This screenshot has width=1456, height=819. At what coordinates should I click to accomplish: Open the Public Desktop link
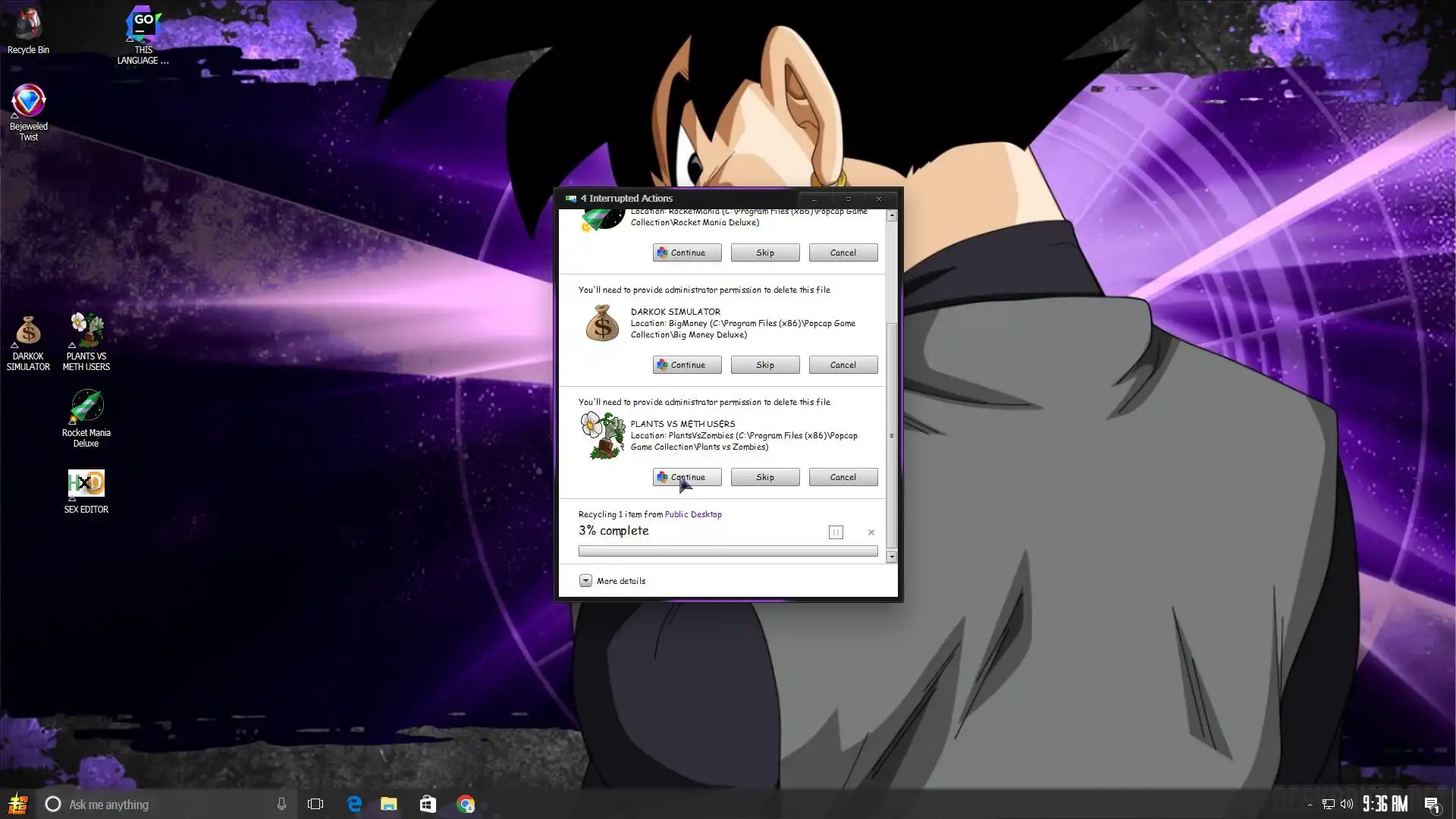[x=693, y=514]
